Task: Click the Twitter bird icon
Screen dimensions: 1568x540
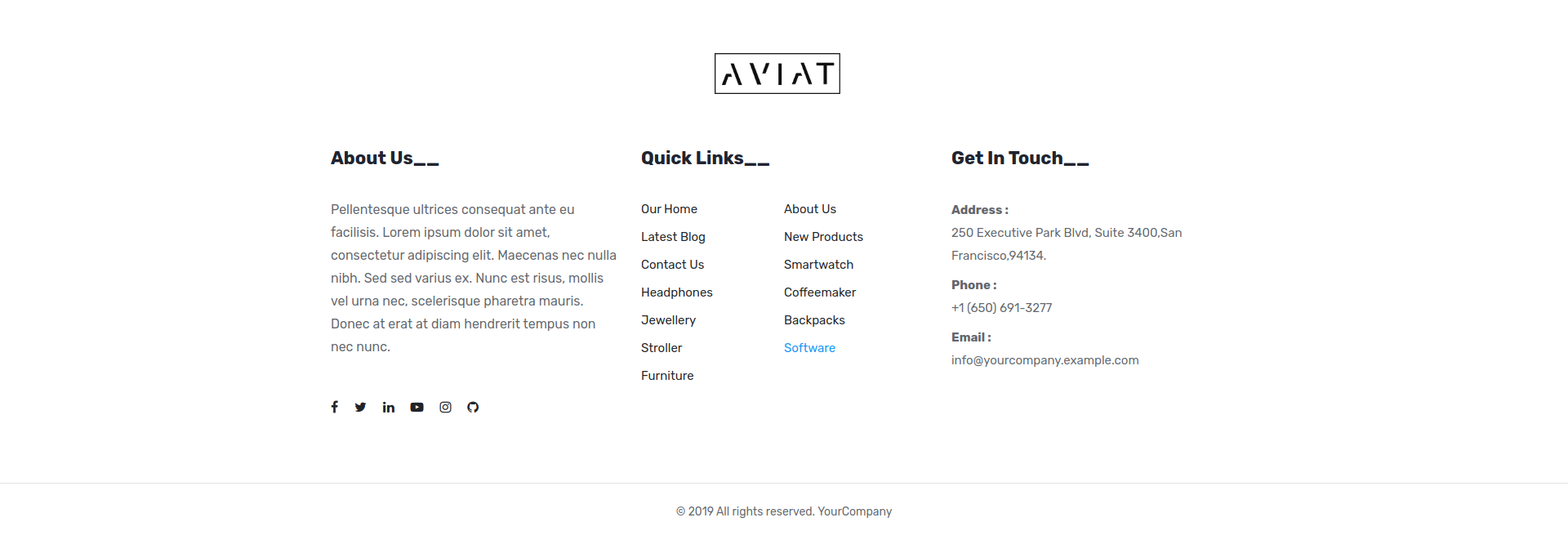Action: (360, 407)
